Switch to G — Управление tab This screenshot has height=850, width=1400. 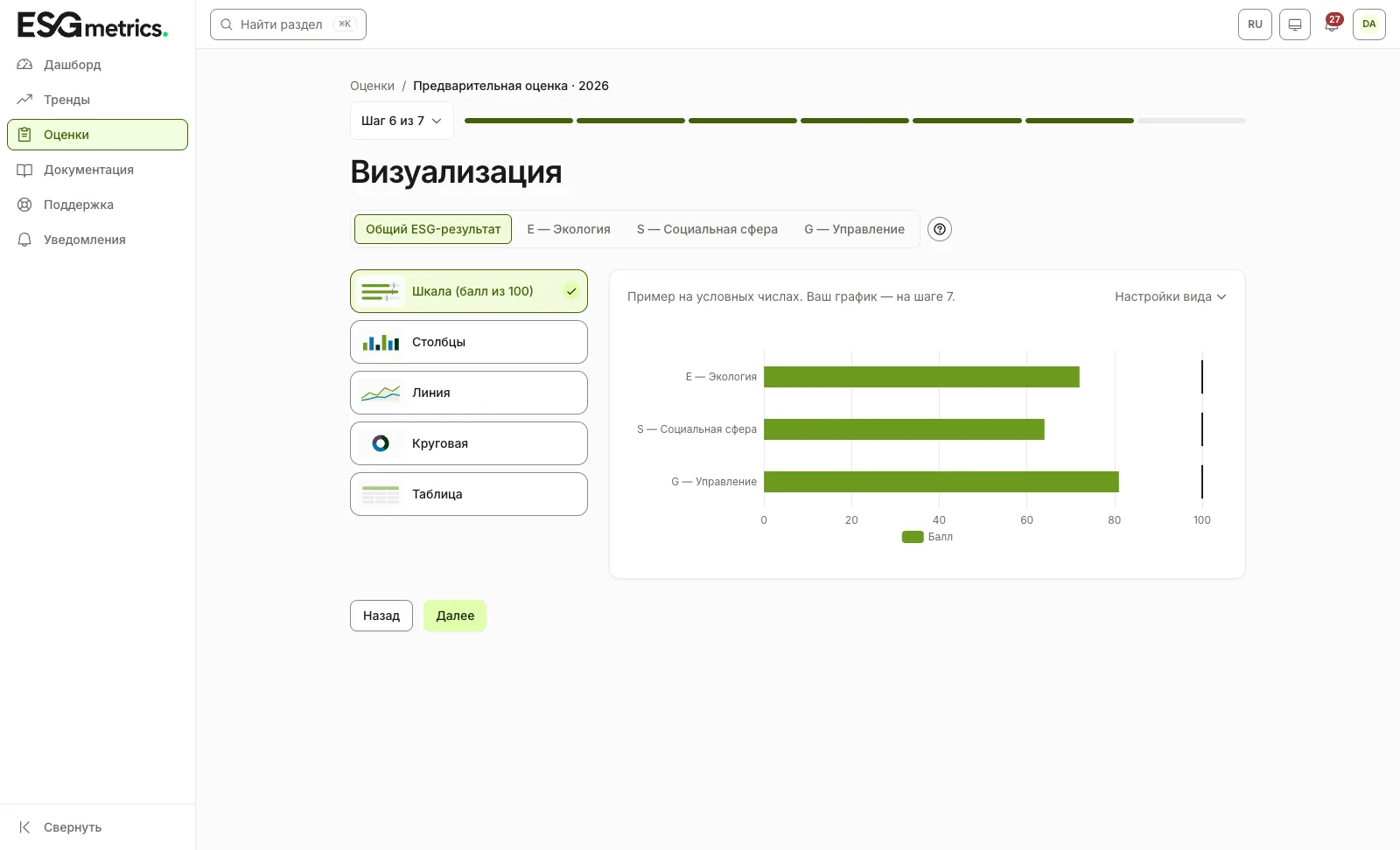tap(855, 229)
